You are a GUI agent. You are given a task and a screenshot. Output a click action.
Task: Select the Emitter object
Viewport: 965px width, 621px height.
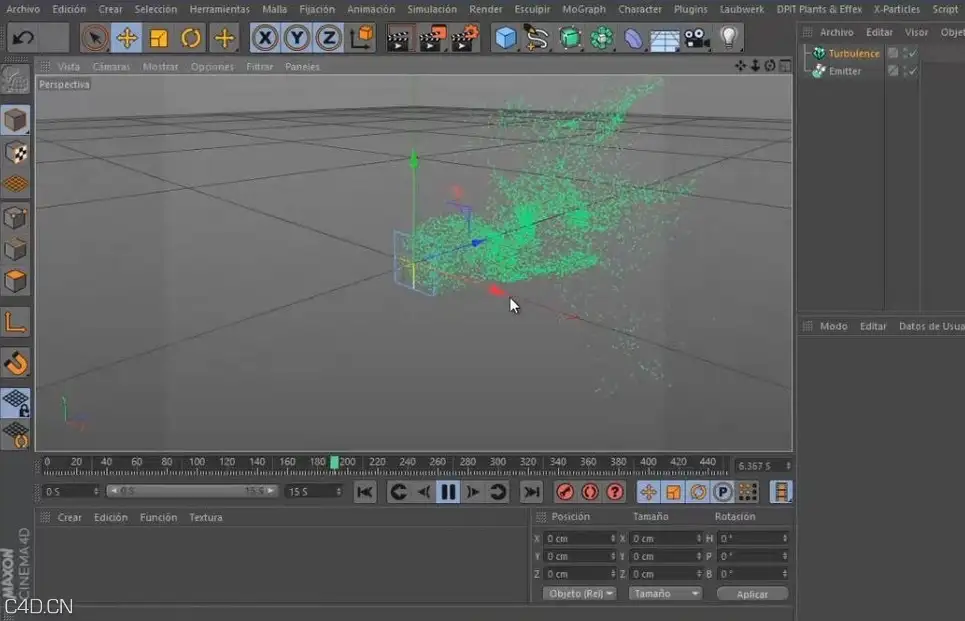844,71
